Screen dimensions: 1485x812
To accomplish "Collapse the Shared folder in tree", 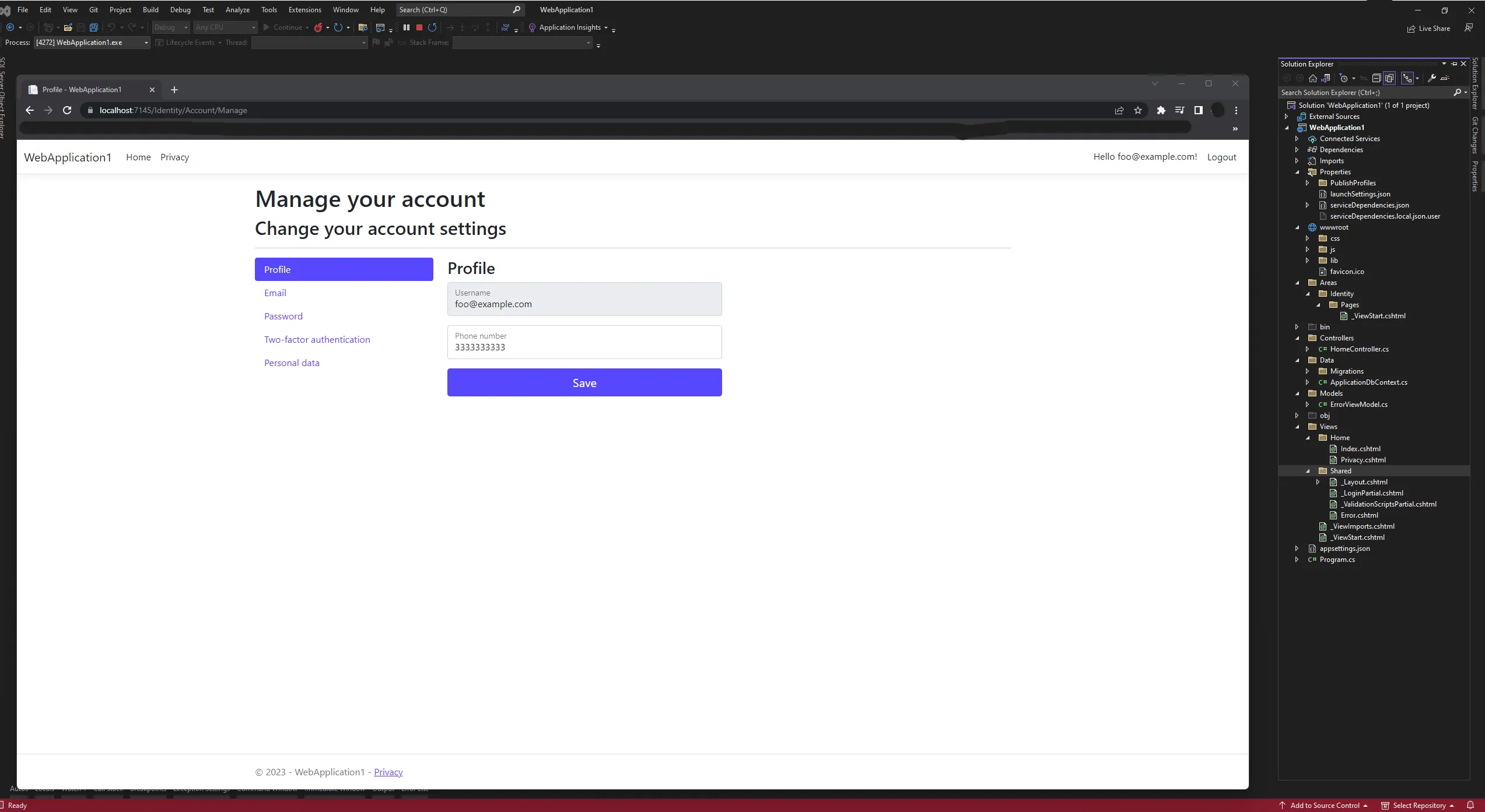I will click(1308, 471).
